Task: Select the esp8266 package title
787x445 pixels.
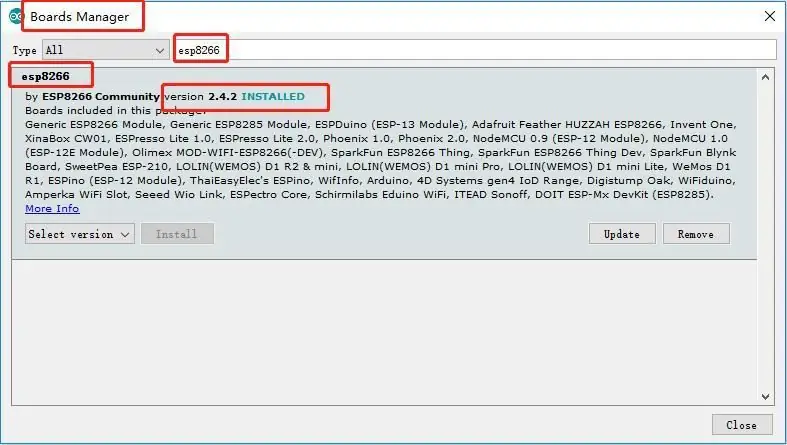Action: (x=46, y=76)
